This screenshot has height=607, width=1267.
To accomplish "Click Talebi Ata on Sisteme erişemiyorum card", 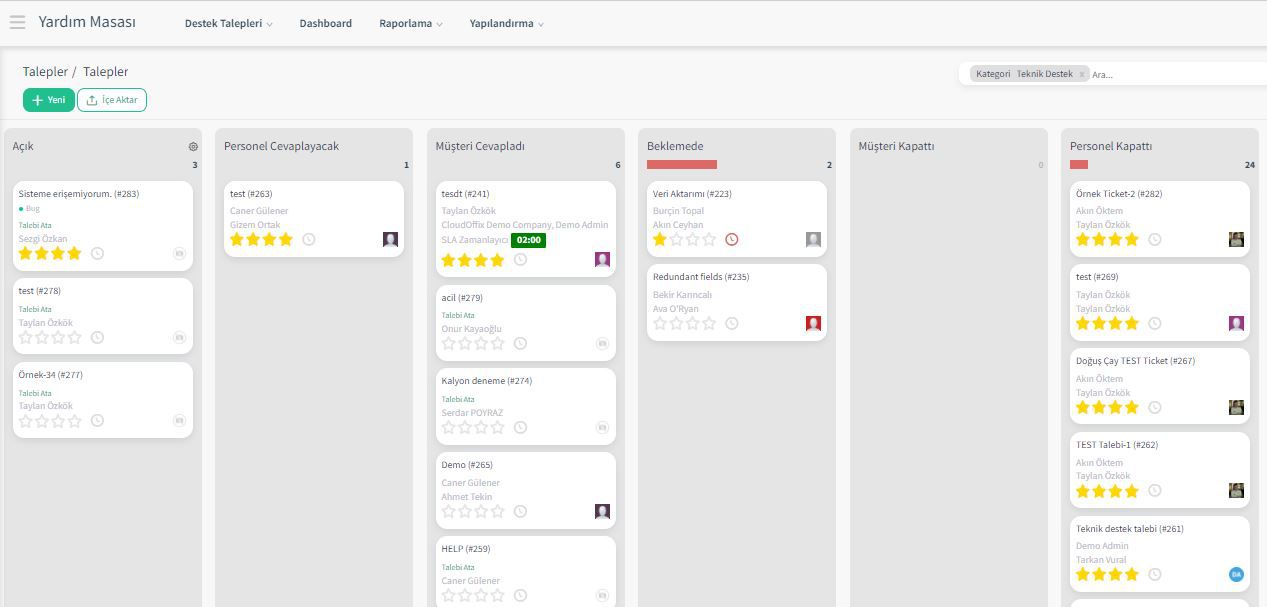I will 35,226.
